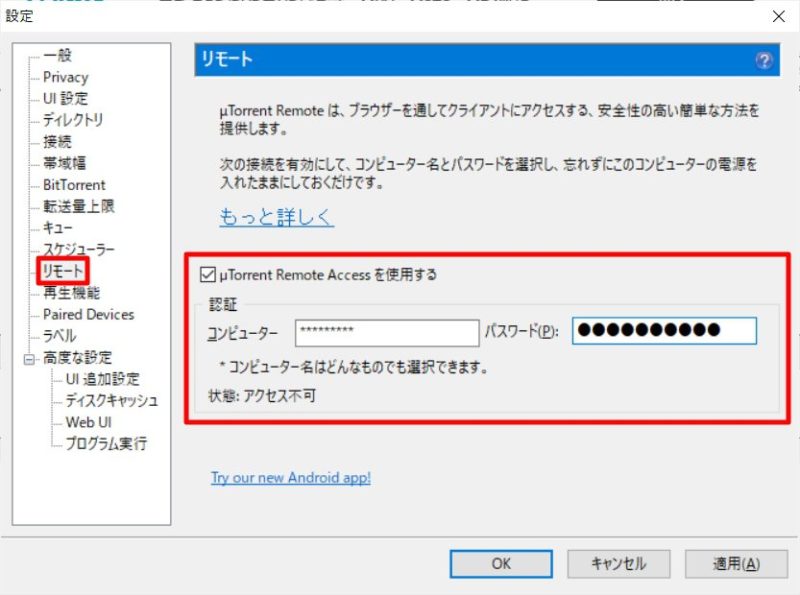This screenshot has width=800, height=595.
Task: Select ディスクキャッシュ sub-item
Action: (112, 401)
